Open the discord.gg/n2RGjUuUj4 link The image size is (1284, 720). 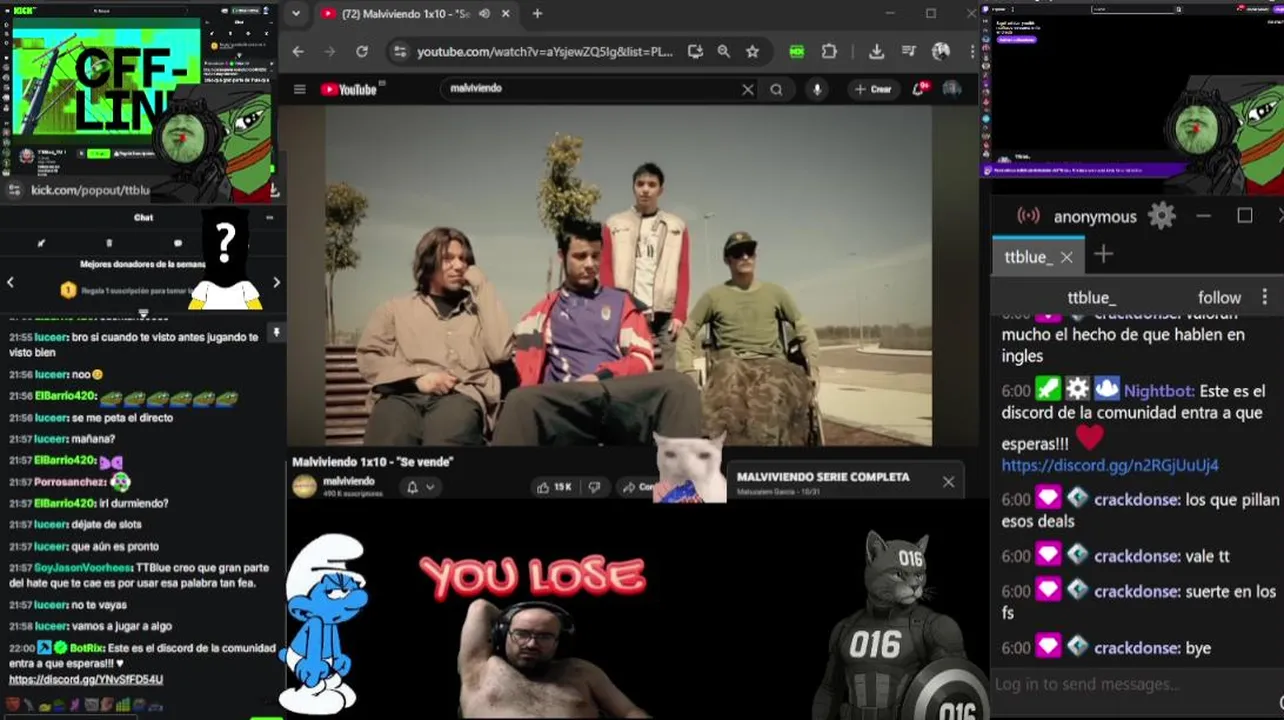[1110, 465]
